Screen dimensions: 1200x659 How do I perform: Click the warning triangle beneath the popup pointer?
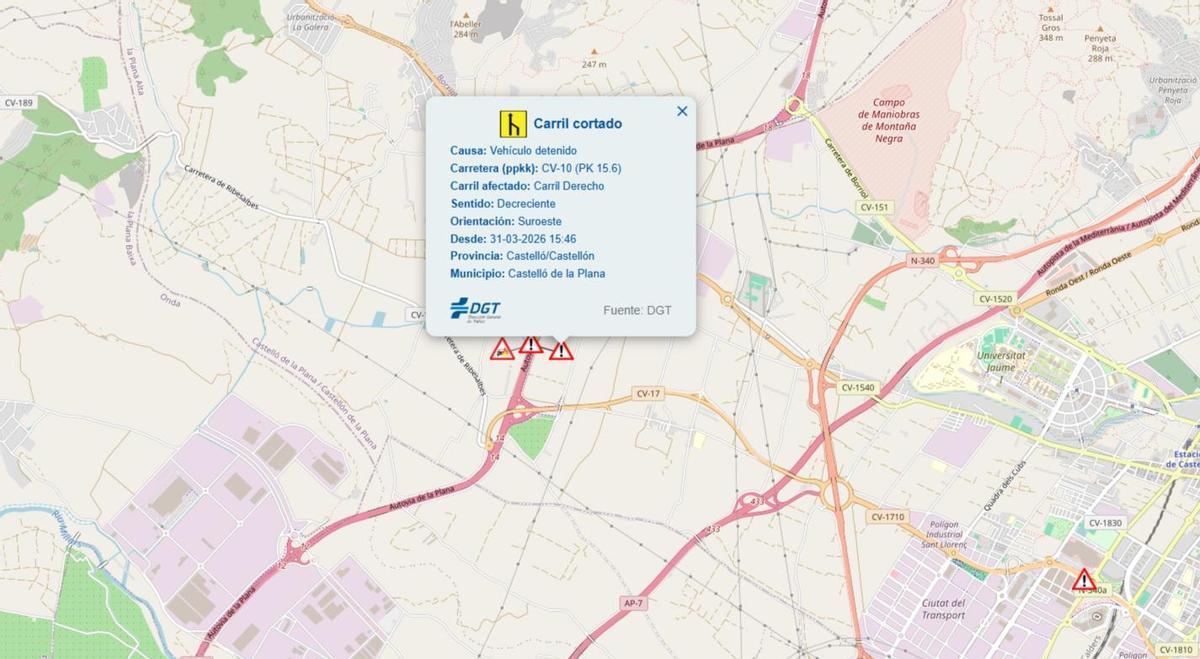click(561, 351)
